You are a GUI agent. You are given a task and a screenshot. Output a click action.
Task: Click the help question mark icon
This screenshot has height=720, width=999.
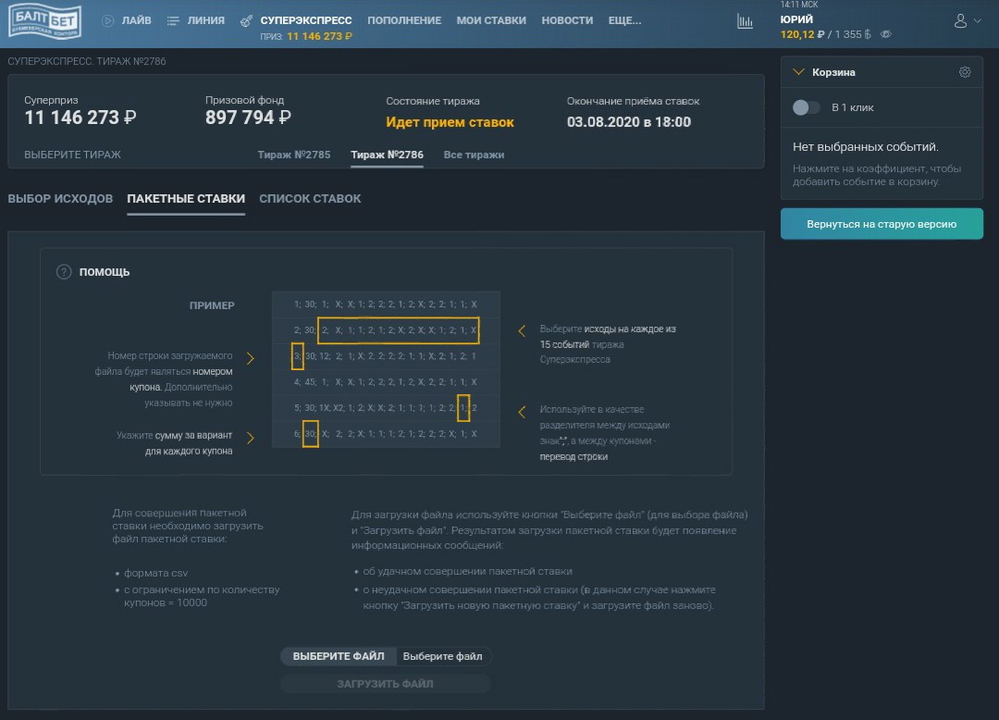[64, 272]
